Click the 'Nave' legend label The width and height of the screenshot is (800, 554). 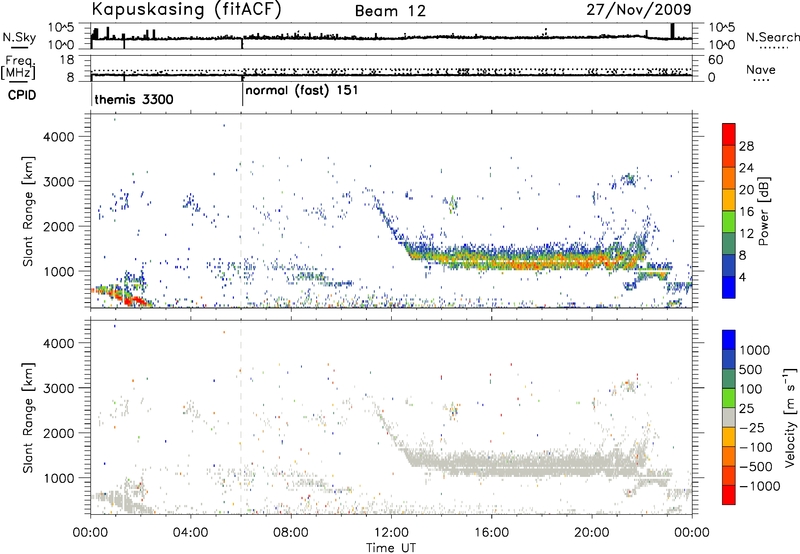(x=760, y=70)
